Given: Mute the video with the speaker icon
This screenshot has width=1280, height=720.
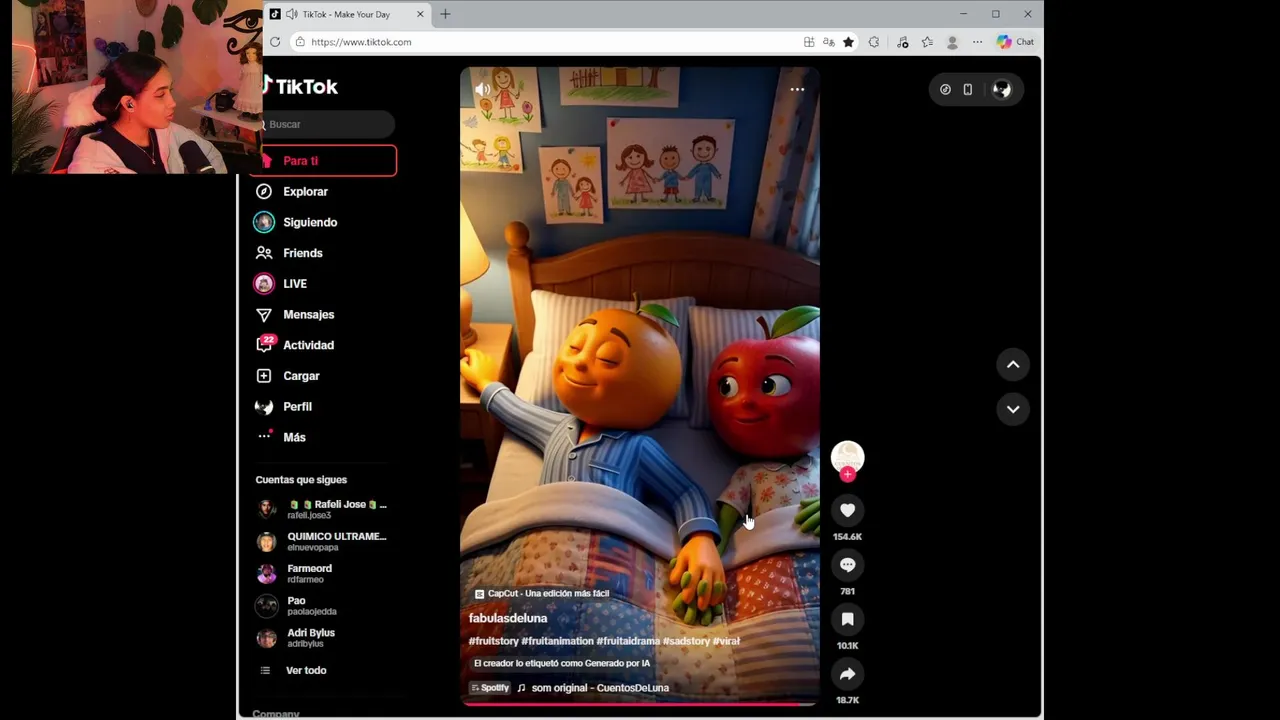Looking at the screenshot, I should (482, 89).
